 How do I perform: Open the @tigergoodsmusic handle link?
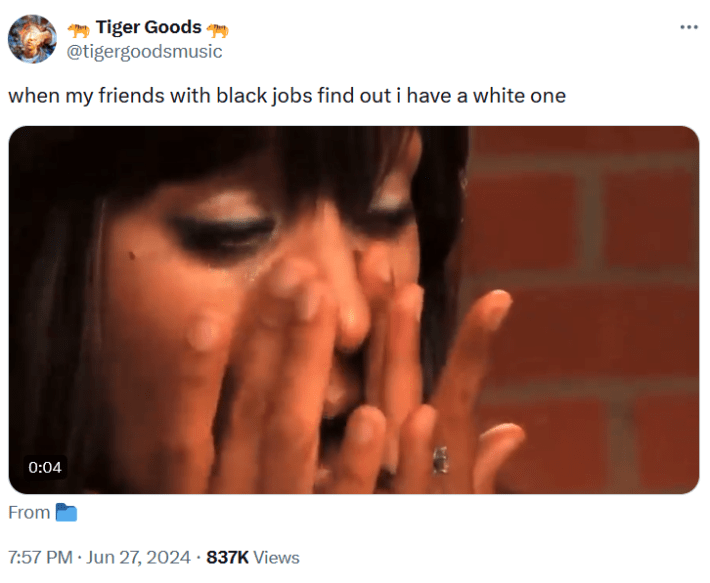[144, 52]
